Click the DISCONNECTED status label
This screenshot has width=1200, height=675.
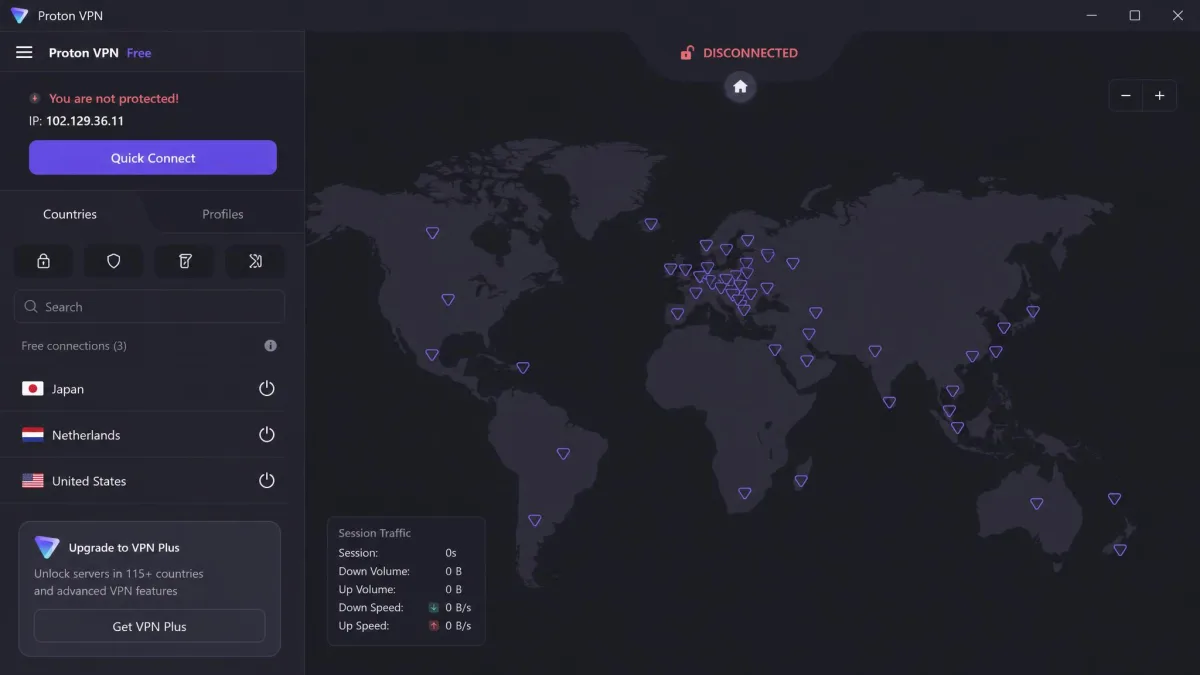click(750, 53)
